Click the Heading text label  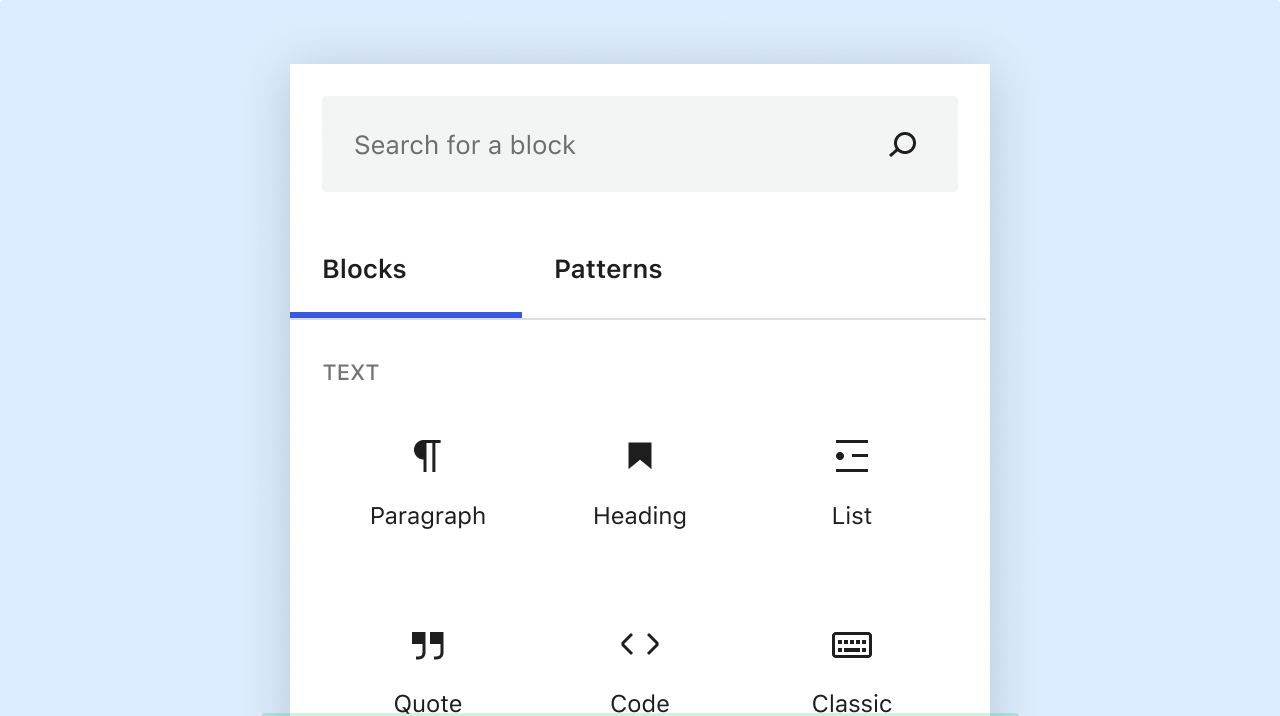[x=640, y=516]
